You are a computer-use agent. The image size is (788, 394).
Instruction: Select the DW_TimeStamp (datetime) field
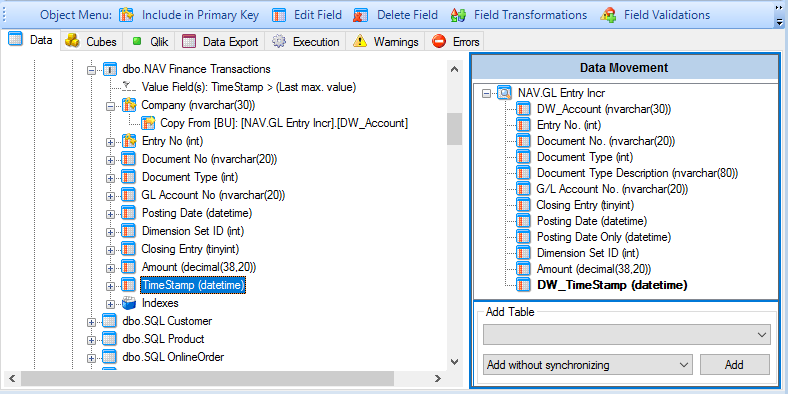pyautogui.click(x=612, y=285)
